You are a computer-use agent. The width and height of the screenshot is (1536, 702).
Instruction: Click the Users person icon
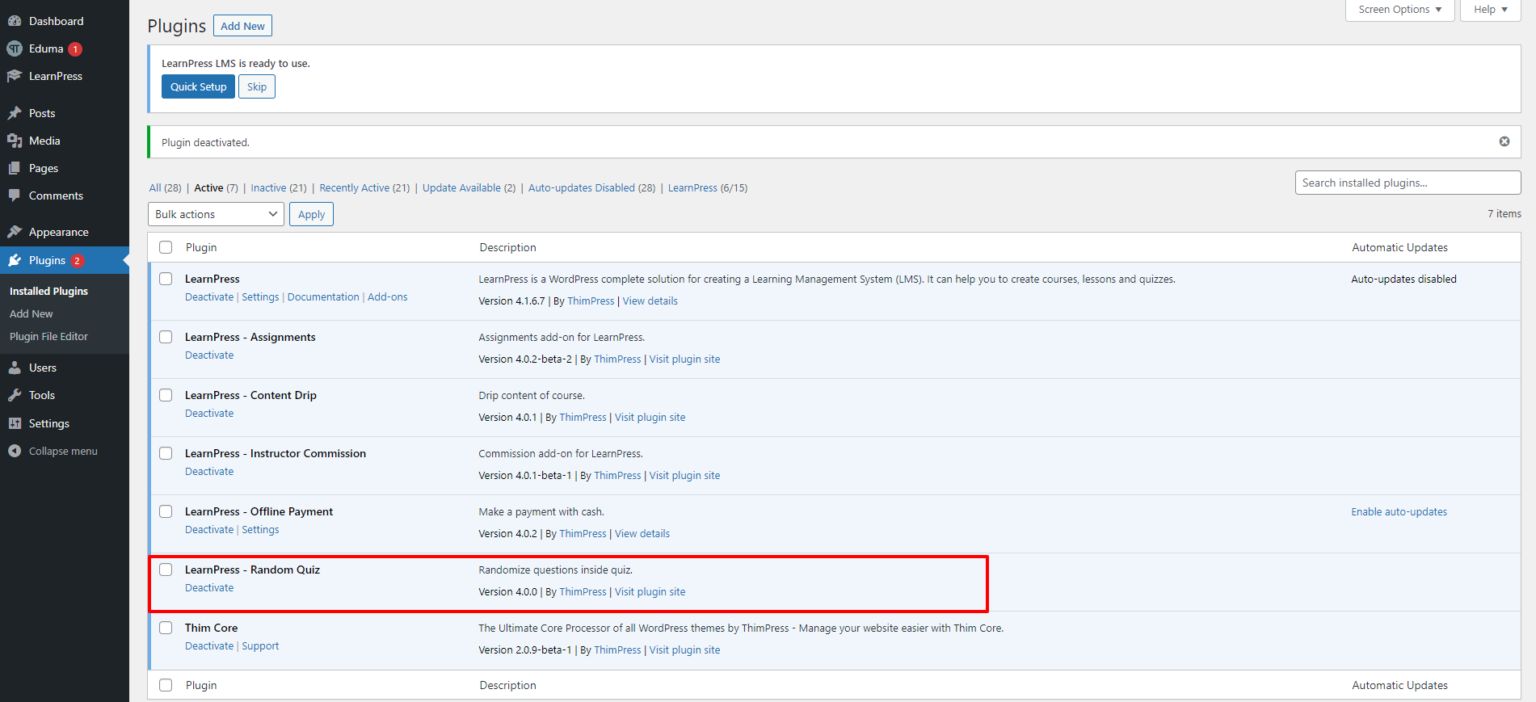point(14,367)
